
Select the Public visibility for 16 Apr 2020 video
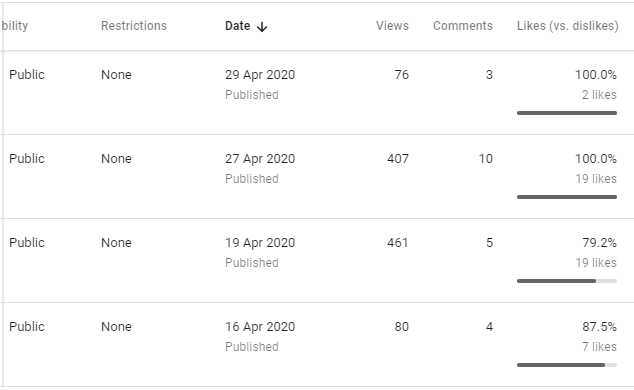27,327
